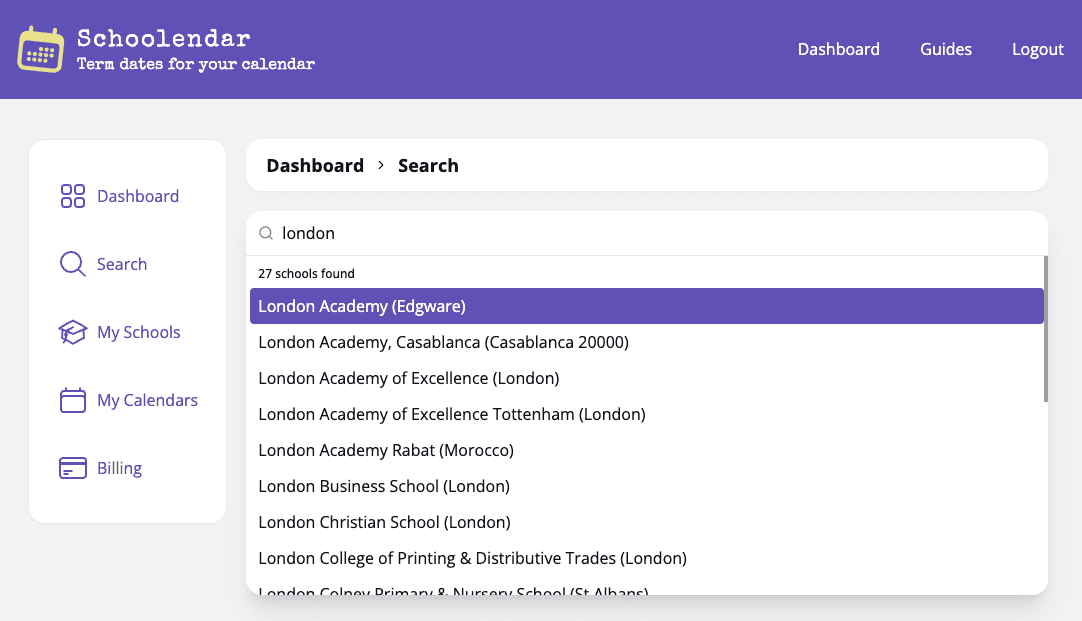
Task: Go to Dashboard via breadcrumb link
Action: (x=315, y=166)
